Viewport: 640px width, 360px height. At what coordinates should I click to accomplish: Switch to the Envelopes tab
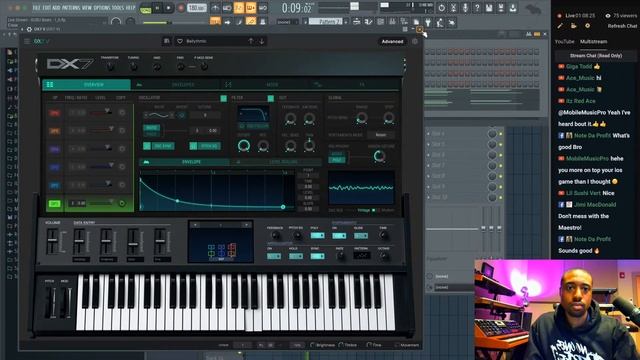[176, 84]
